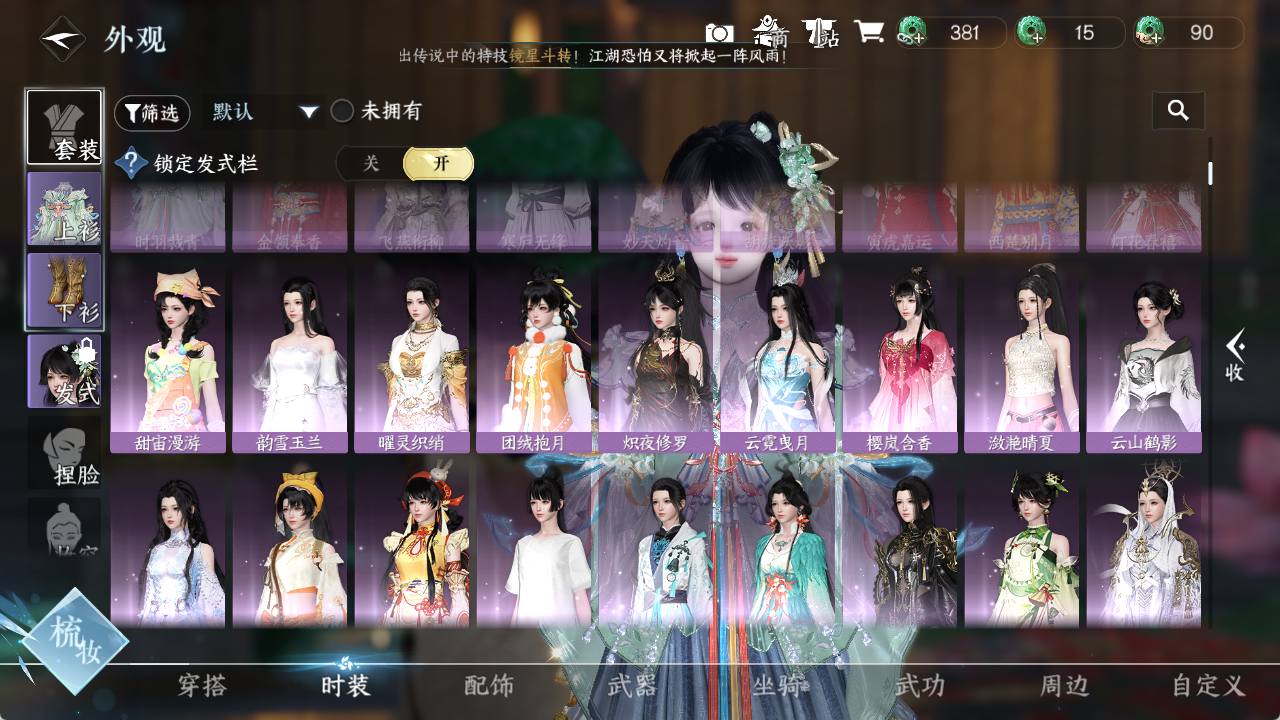Search outfits with the magnifier icon

(1178, 111)
